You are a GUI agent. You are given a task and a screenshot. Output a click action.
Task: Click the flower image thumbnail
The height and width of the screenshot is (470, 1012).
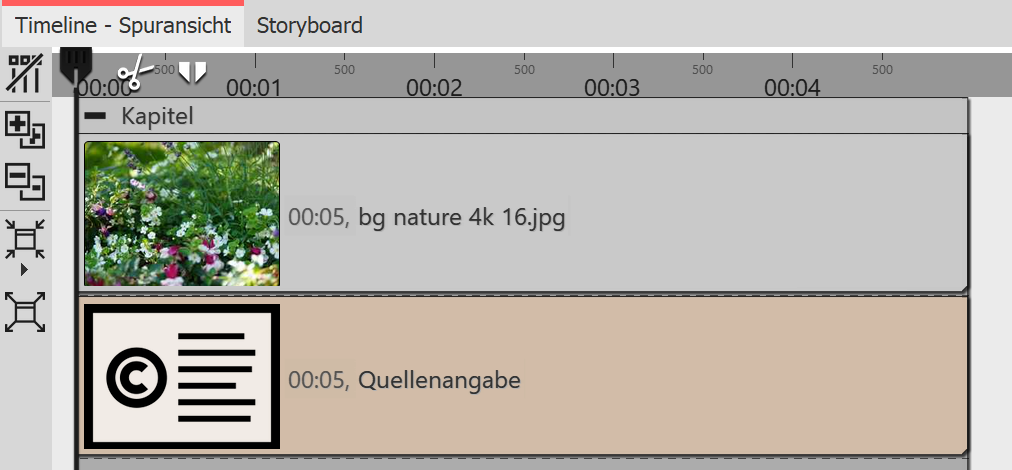click(x=181, y=213)
